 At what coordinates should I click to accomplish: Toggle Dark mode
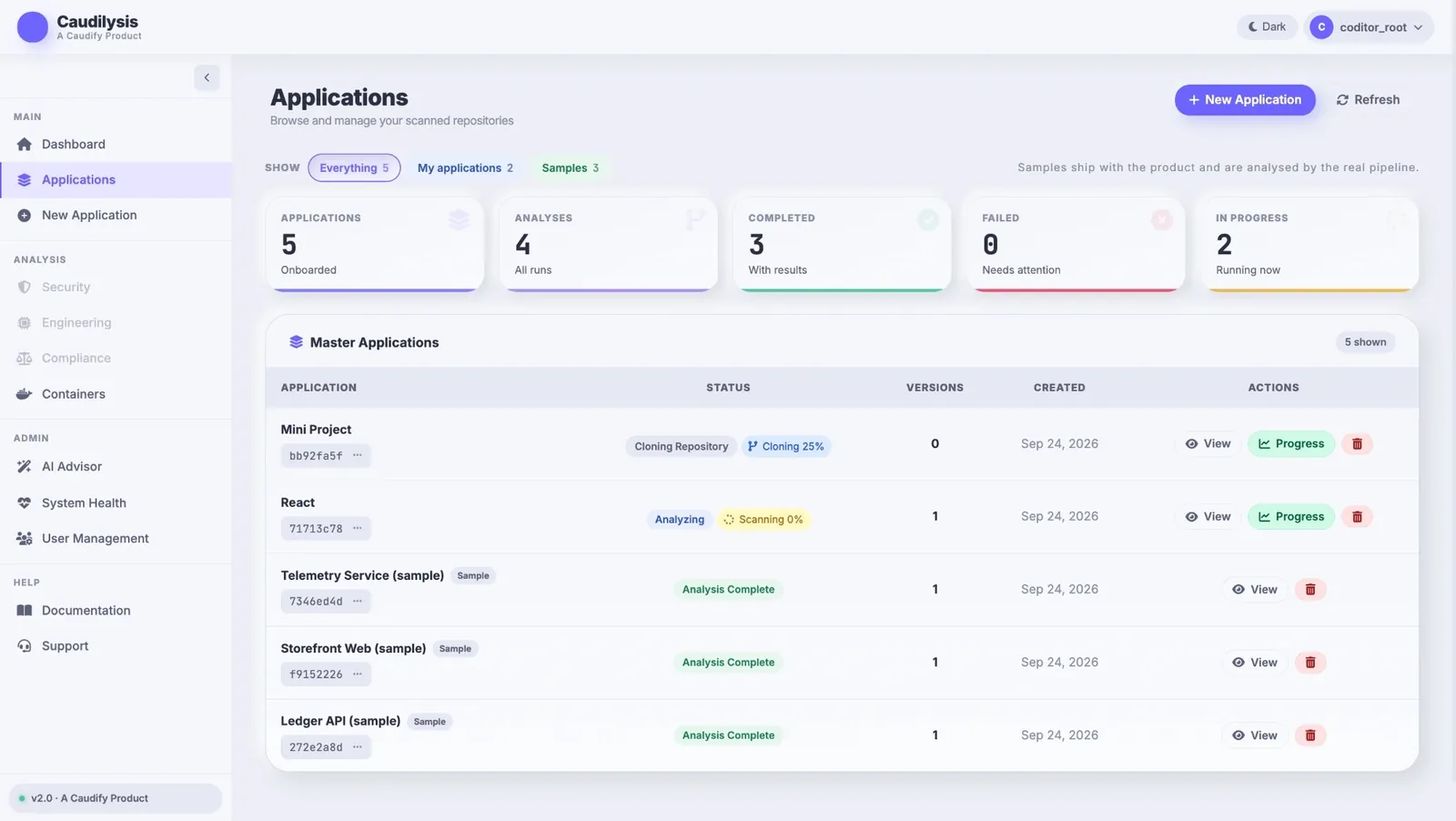[x=1267, y=27]
